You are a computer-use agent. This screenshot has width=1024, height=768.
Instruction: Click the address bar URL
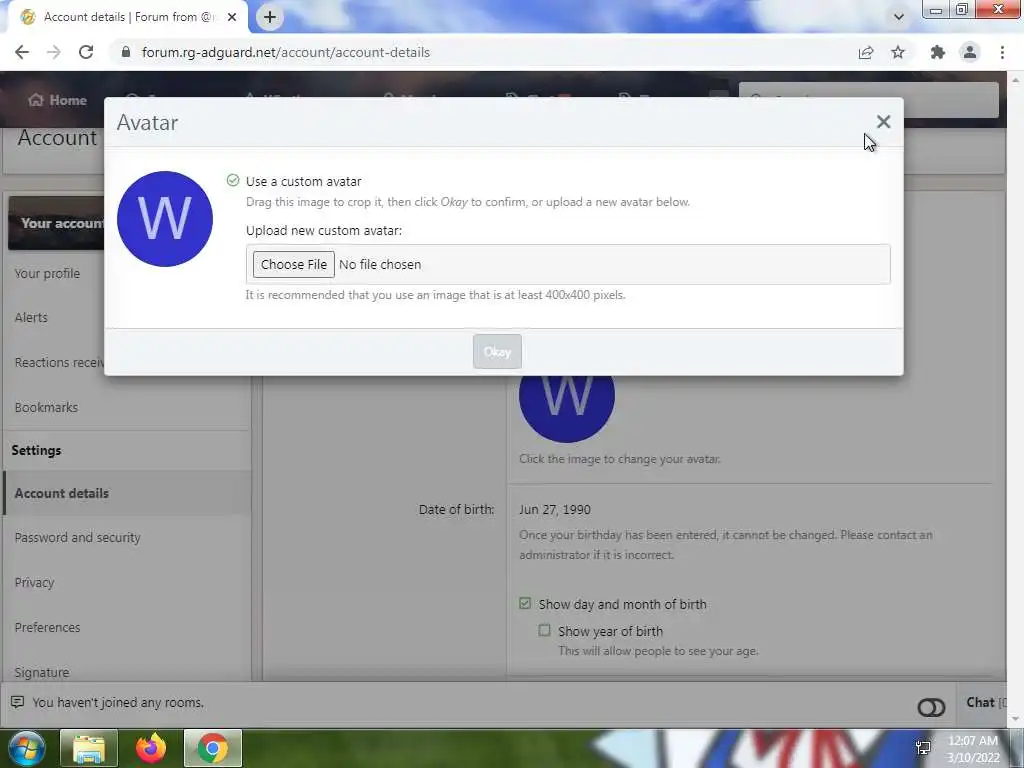(x=286, y=52)
